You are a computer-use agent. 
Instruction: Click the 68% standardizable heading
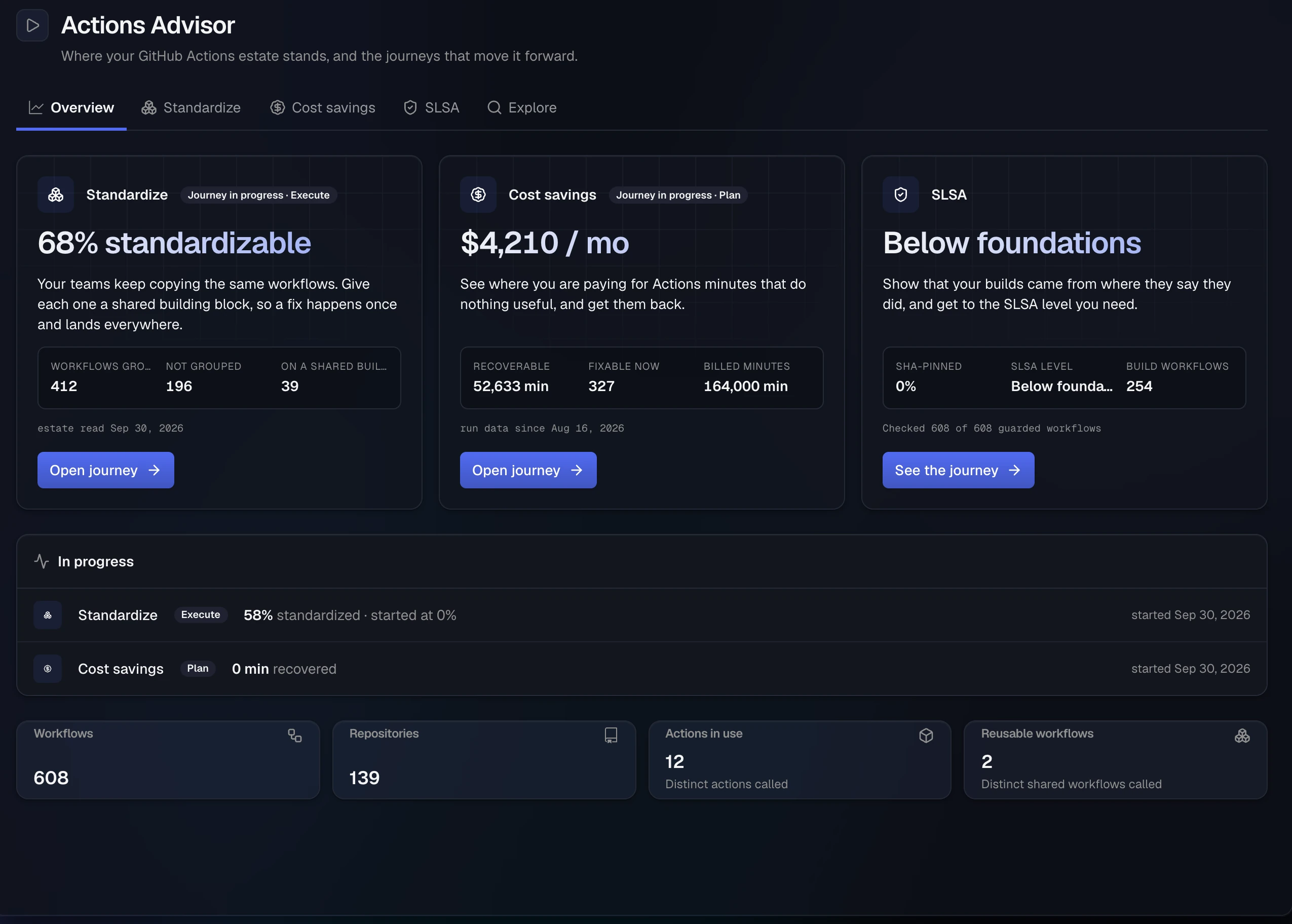[174, 243]
